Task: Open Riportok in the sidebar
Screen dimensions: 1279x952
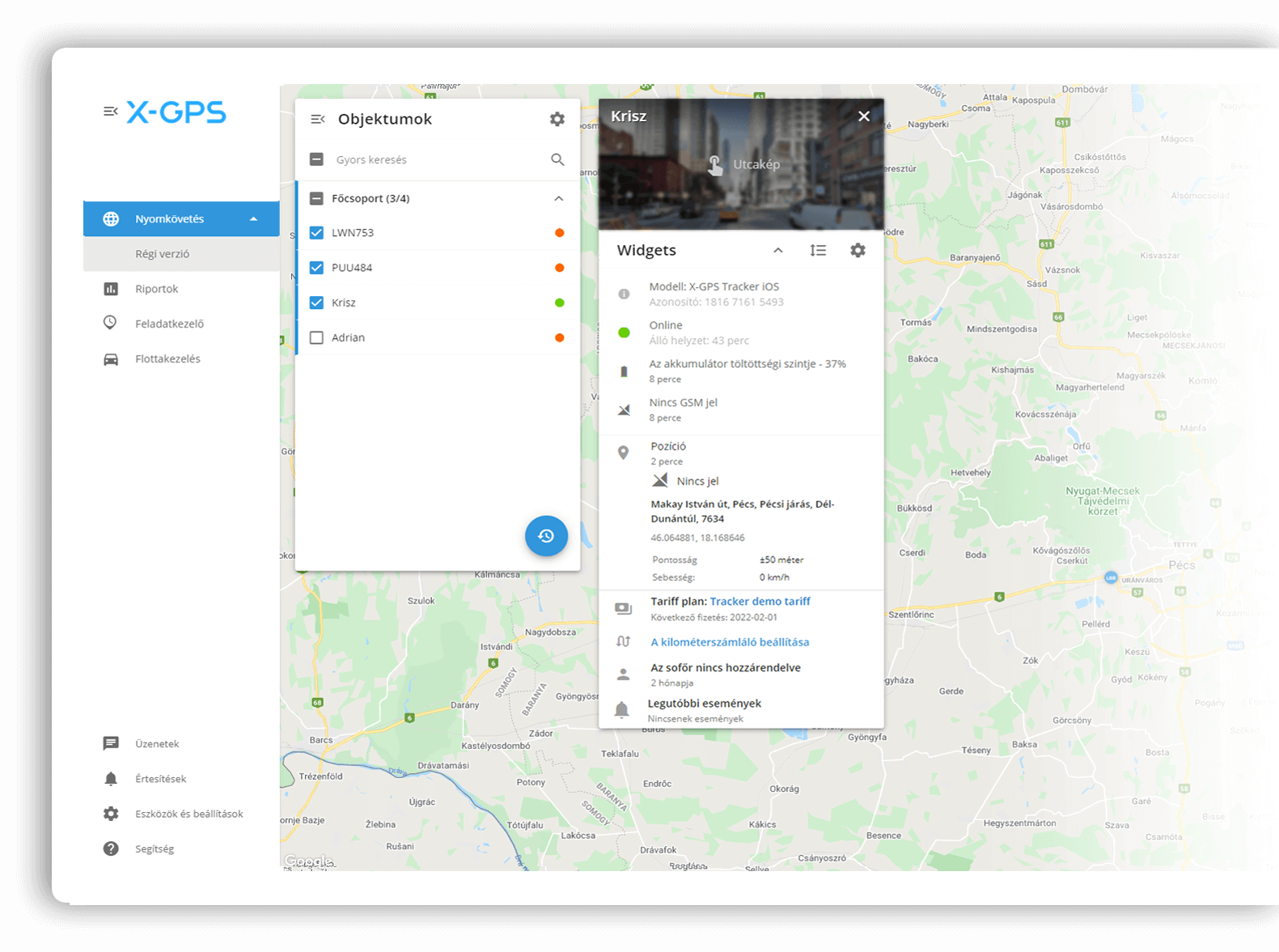Action: coord(156,289)
